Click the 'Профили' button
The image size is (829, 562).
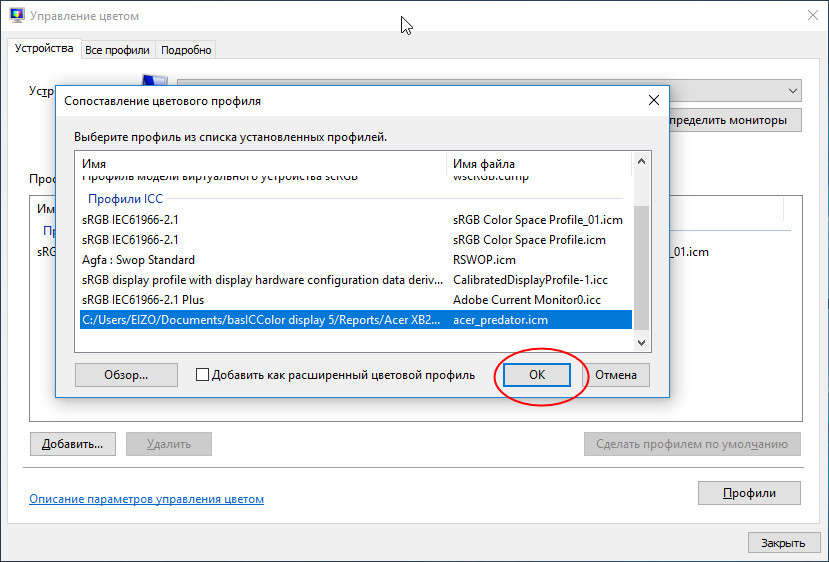(x=749, y=493)
